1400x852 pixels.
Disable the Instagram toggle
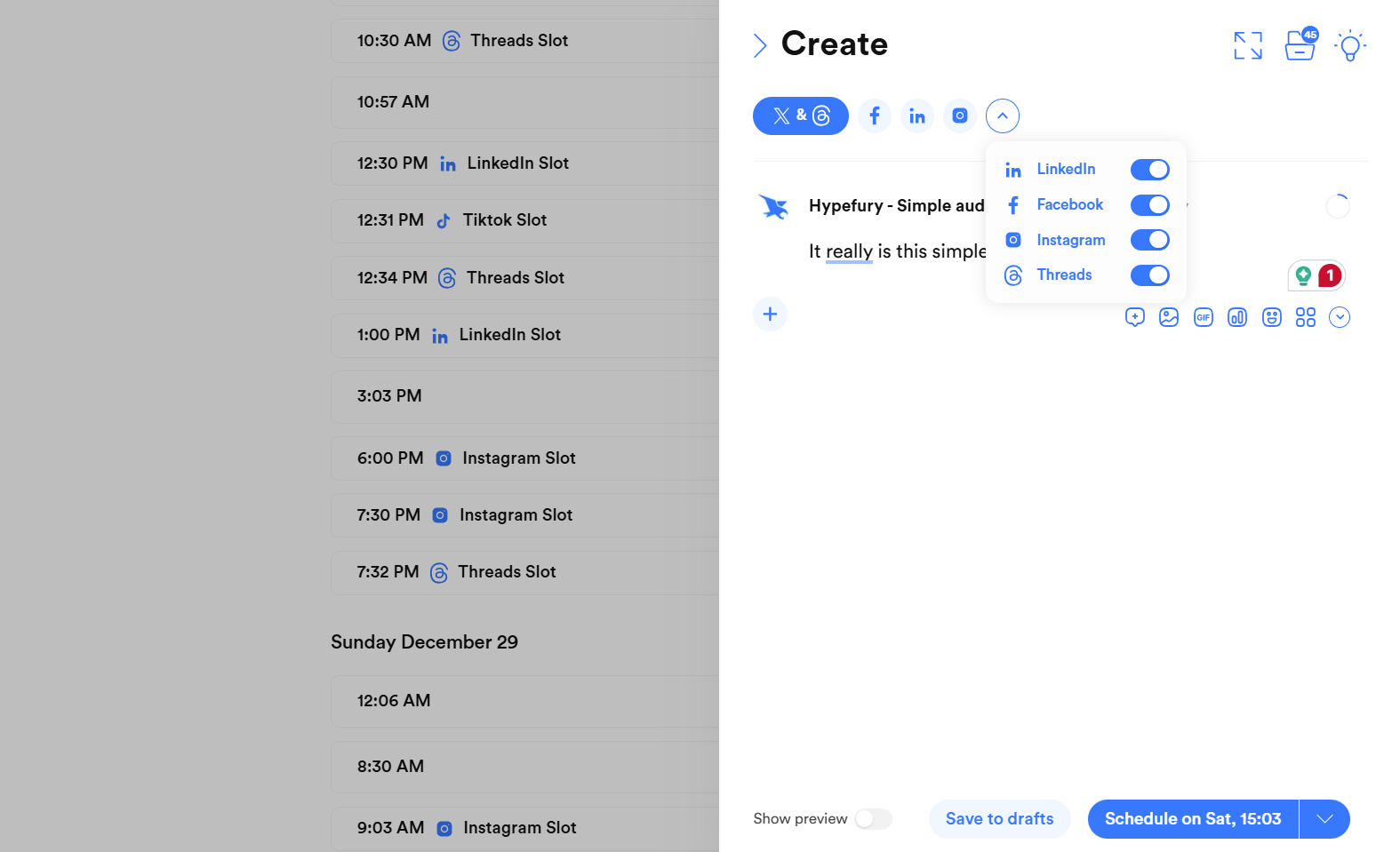1149,240
